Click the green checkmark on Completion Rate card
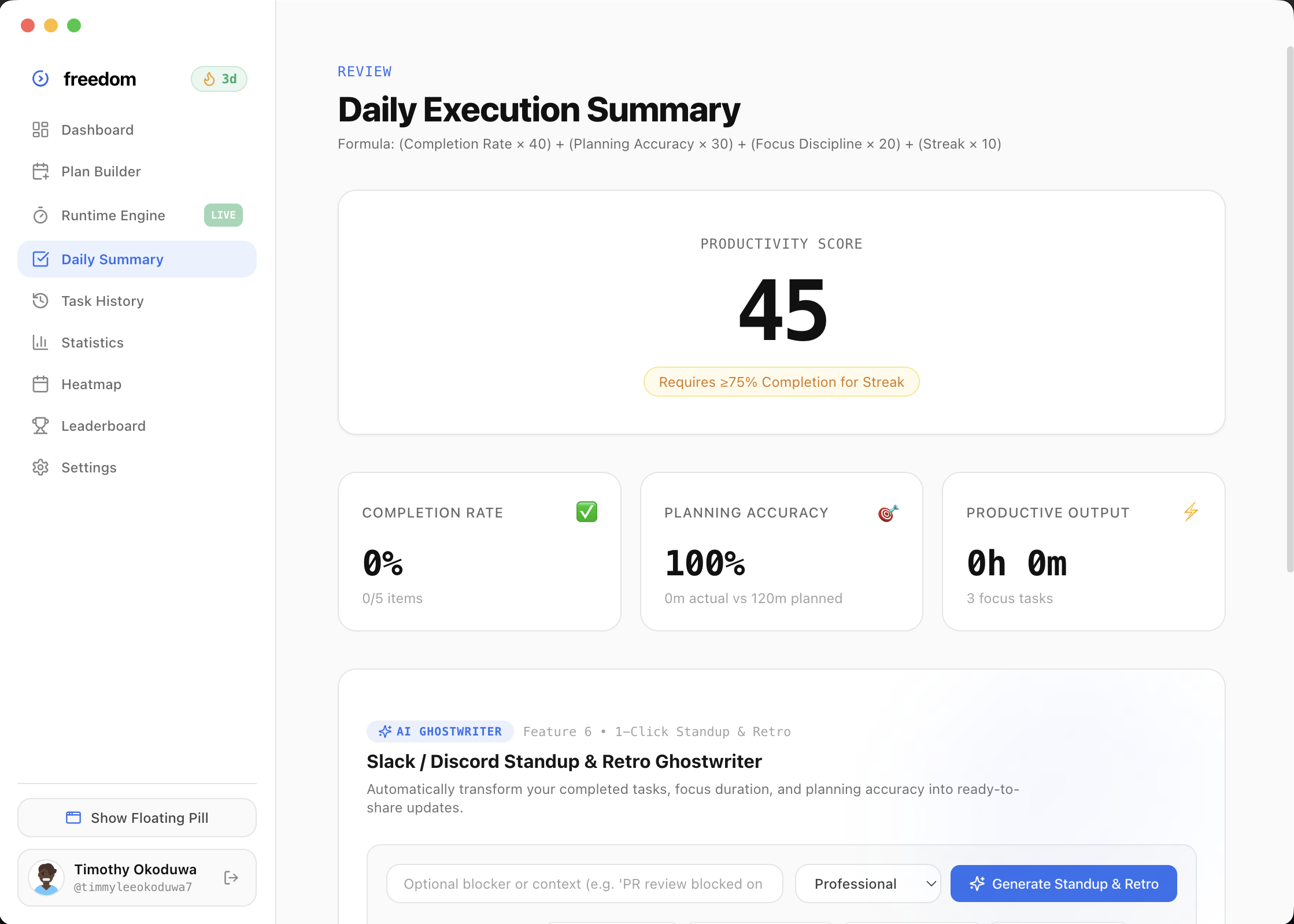Screen dimensions: 1294x924 [x=587, y=512]
